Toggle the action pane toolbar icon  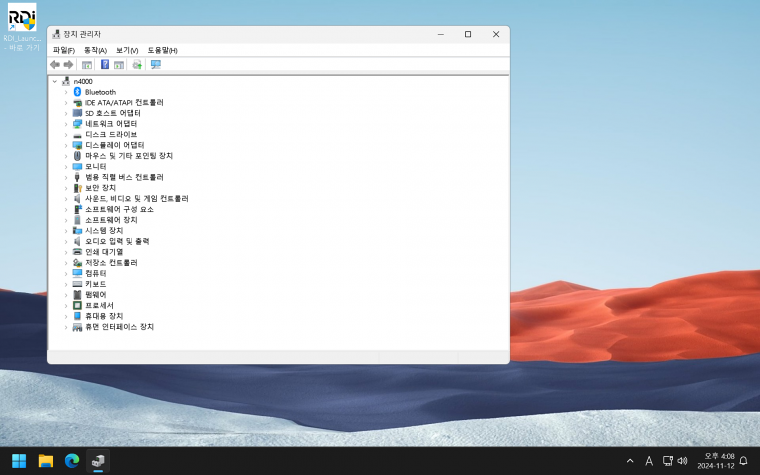(x=119, y=64)
